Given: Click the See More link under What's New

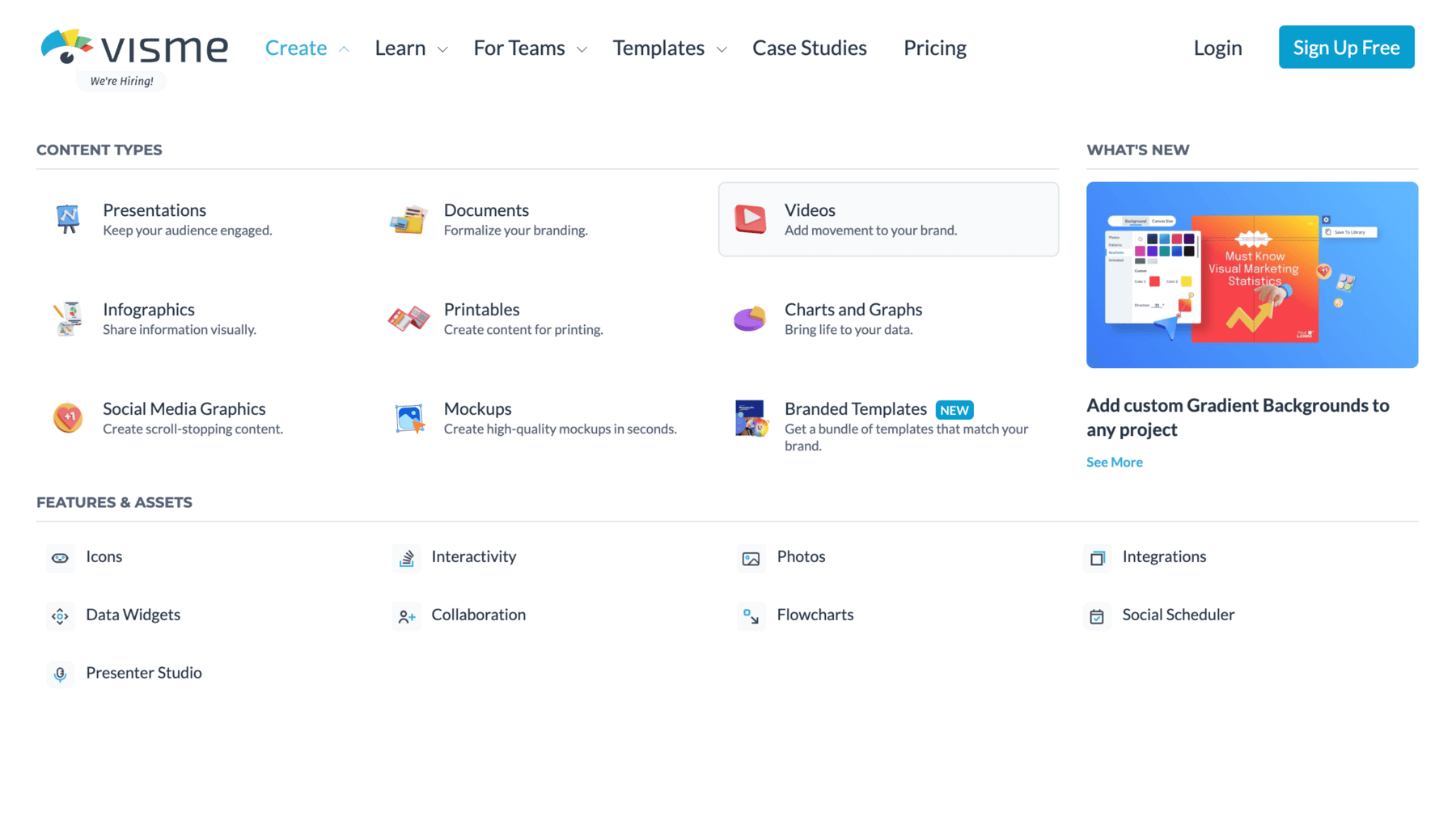Looking at the screenshot, I should [1114, 462].
